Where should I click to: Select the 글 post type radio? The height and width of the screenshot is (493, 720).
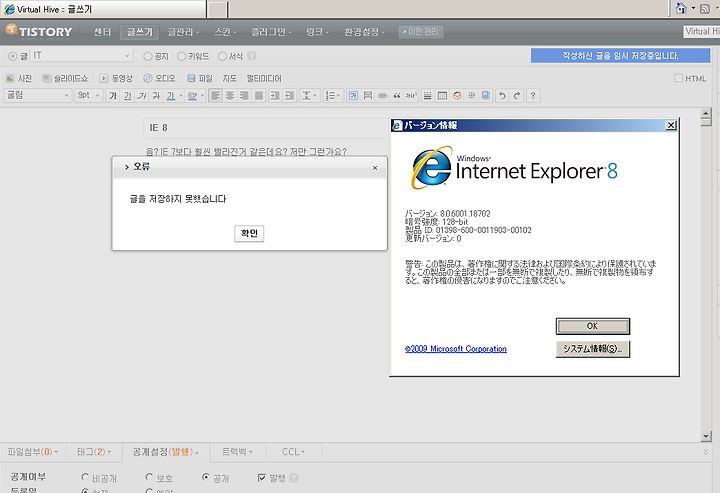pyautogui.click(x=13, y=56)
